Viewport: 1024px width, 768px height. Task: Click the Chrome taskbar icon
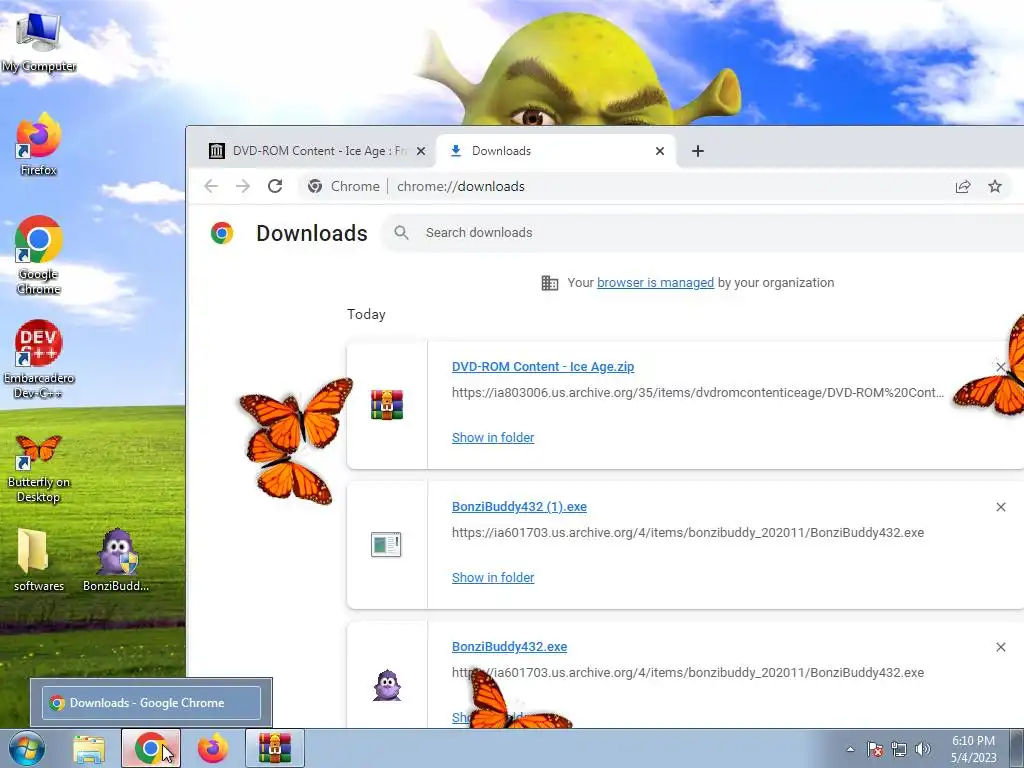150,748
